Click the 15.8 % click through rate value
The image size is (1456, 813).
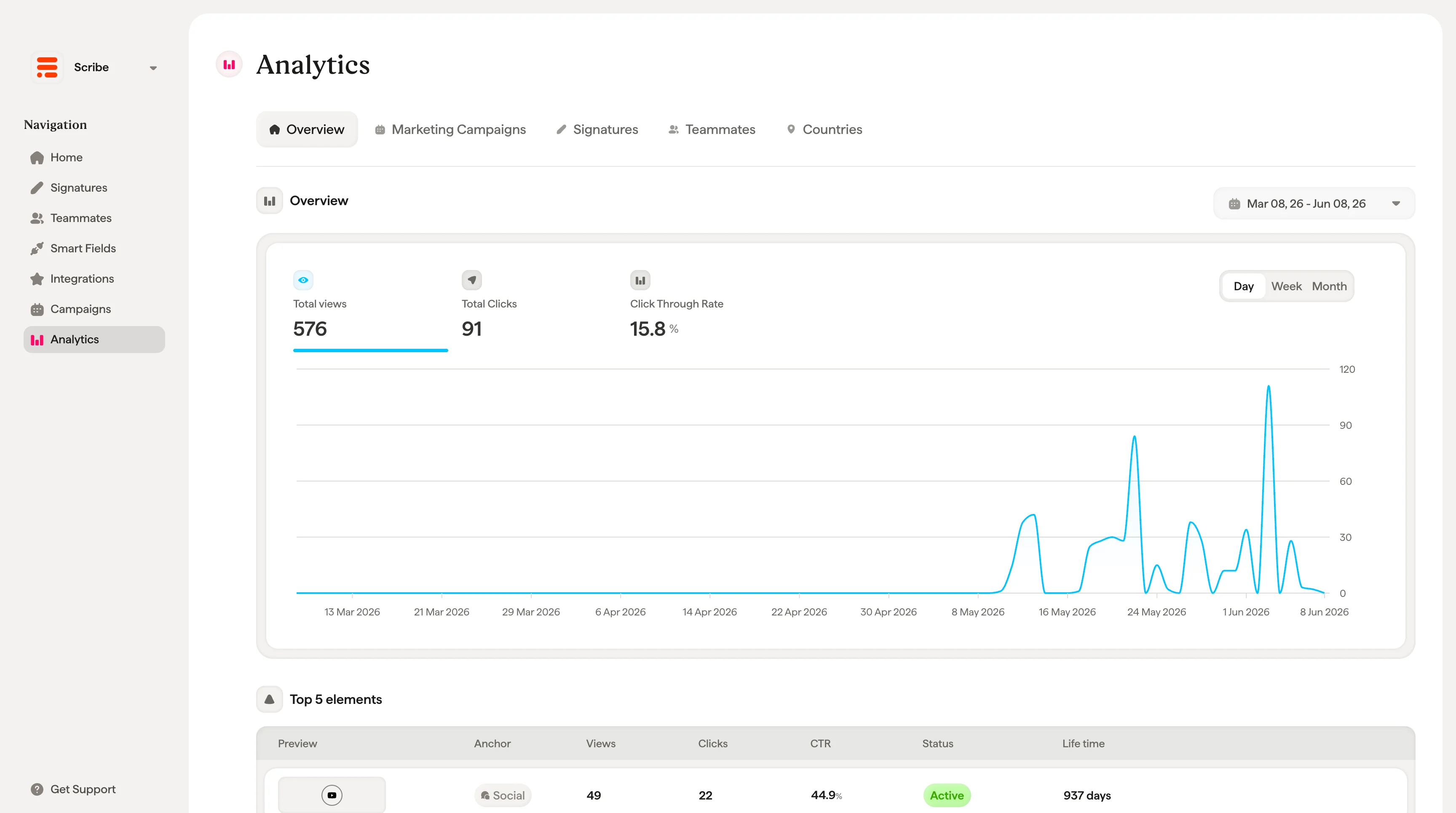coord(654,329)
